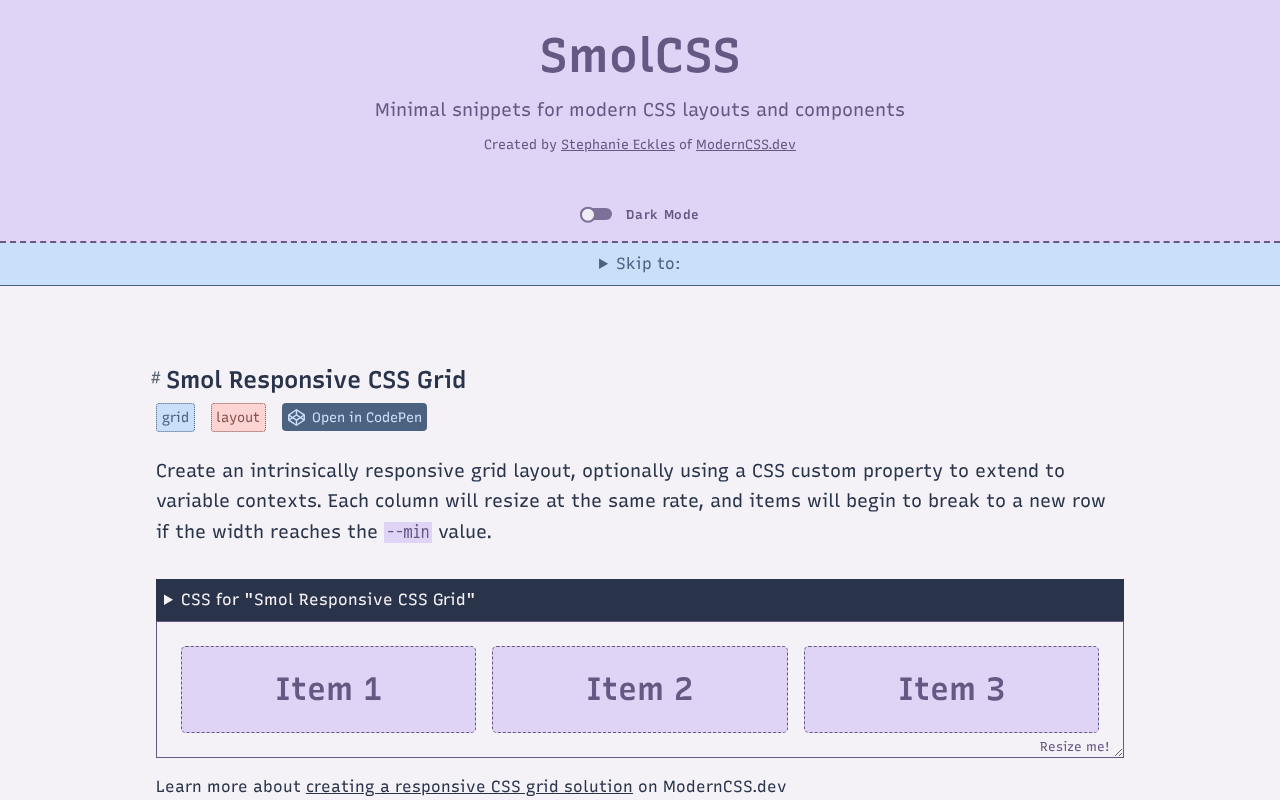Viewport: 1280px width, 800px height.
Task: Click the resize handle of the demo box
Action: (x=1118, y=752)
